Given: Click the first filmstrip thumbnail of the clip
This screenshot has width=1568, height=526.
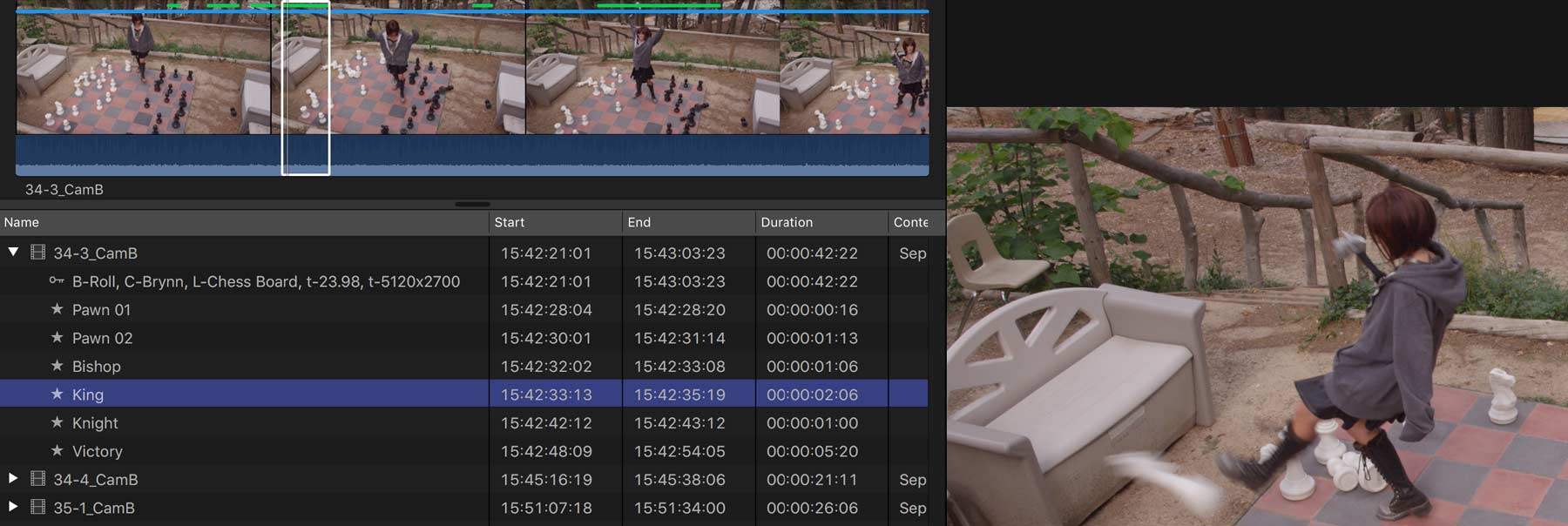Looking at the screenshot, I should coord(144,73).
